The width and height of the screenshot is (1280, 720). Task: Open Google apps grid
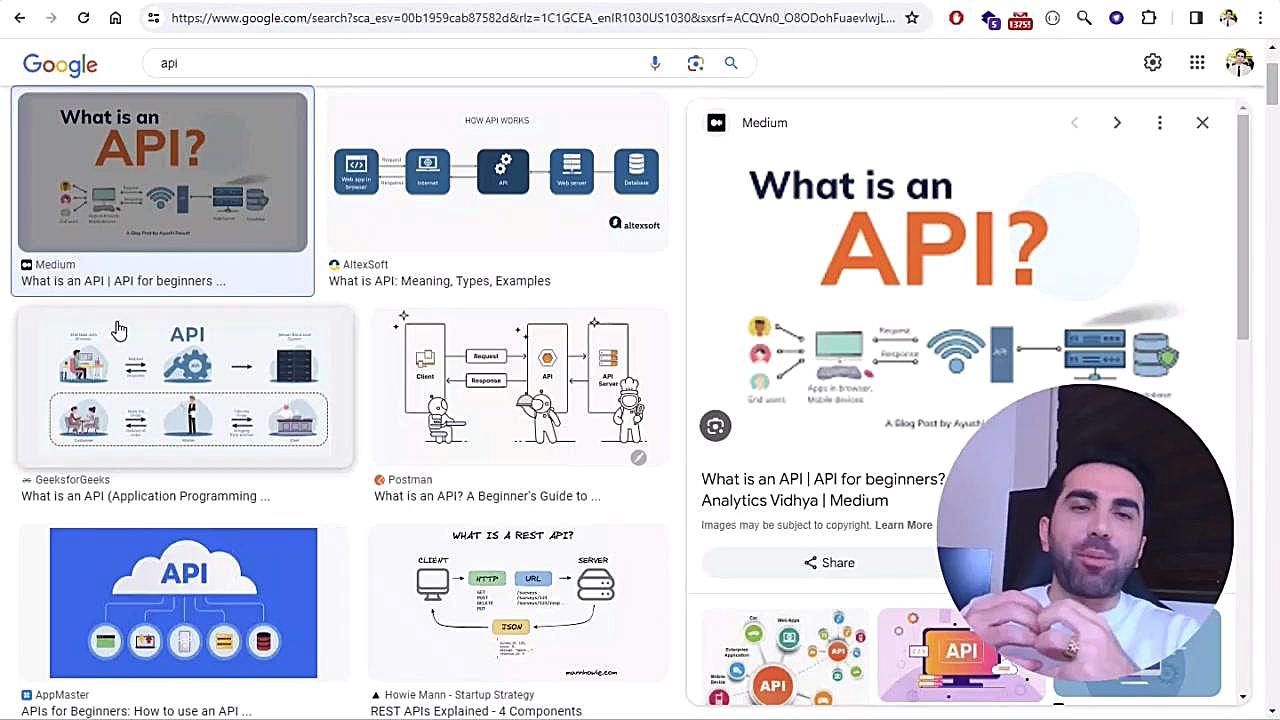point(1197,63)
